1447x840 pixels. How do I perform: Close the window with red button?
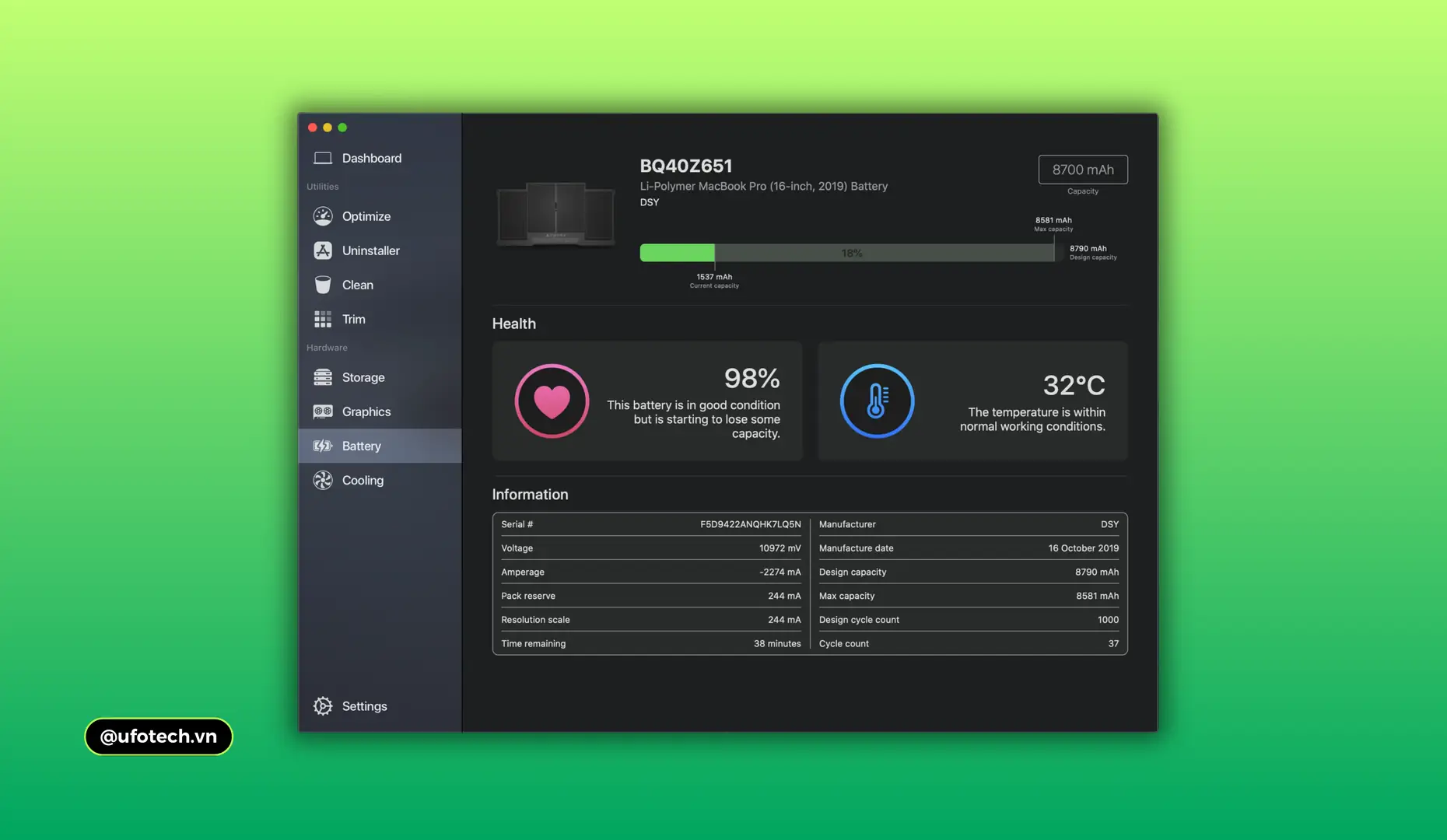pos(313,128)
